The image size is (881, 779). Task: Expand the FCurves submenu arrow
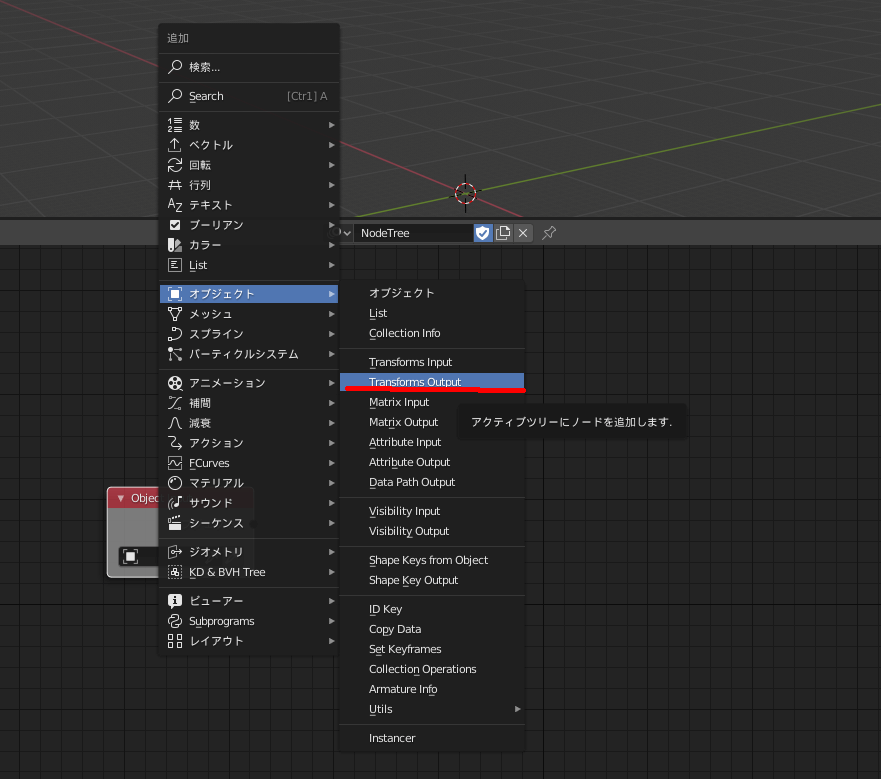tap(331, 463)
